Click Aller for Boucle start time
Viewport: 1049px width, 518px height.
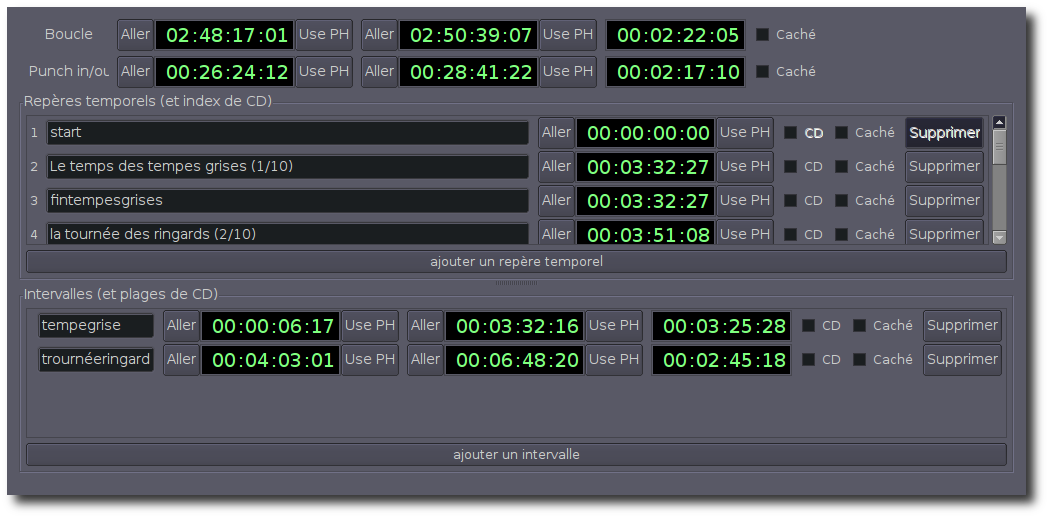[x=135, y=35]
